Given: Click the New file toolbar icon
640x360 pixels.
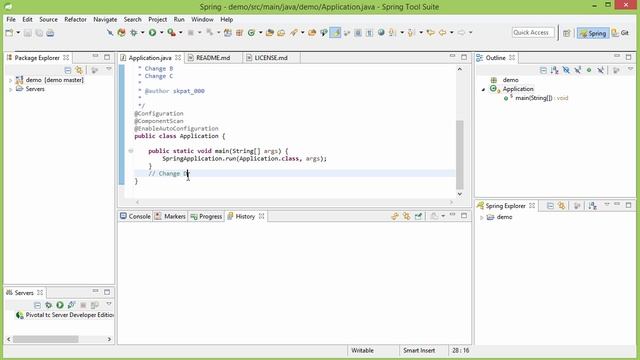Looking at the screenshot, I should 9,33.
